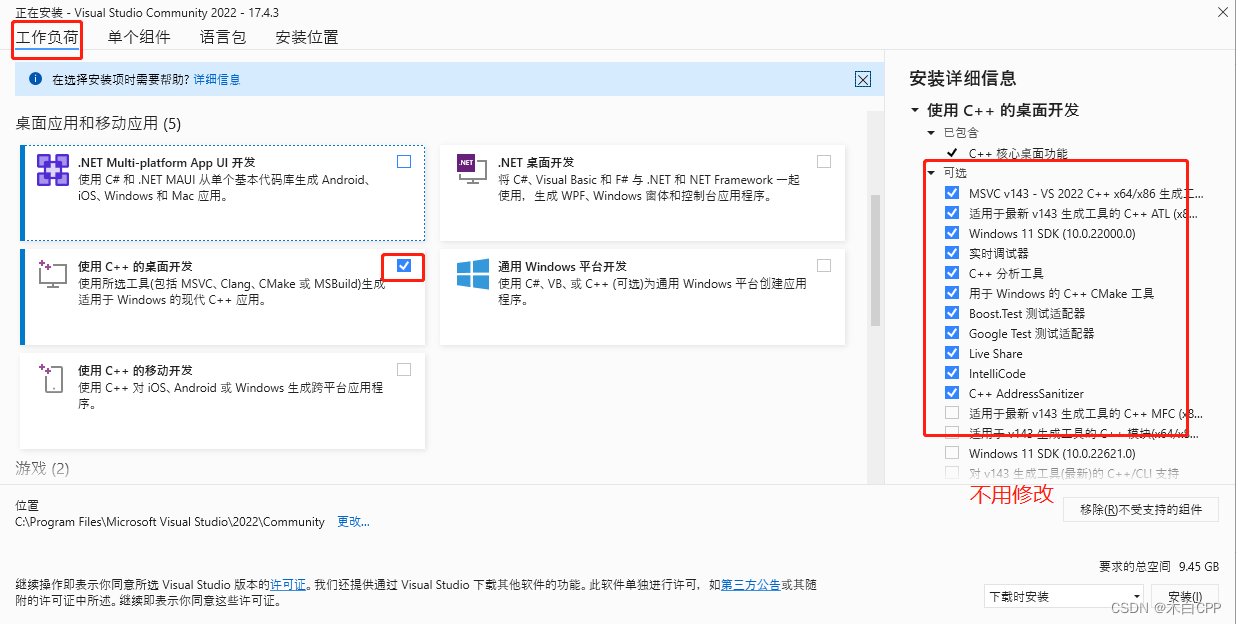Image resolution: width=1236 pixels, height=624 pixels.
Task: Click the 9.45 GB total space value
Action: pos(1198,565)
